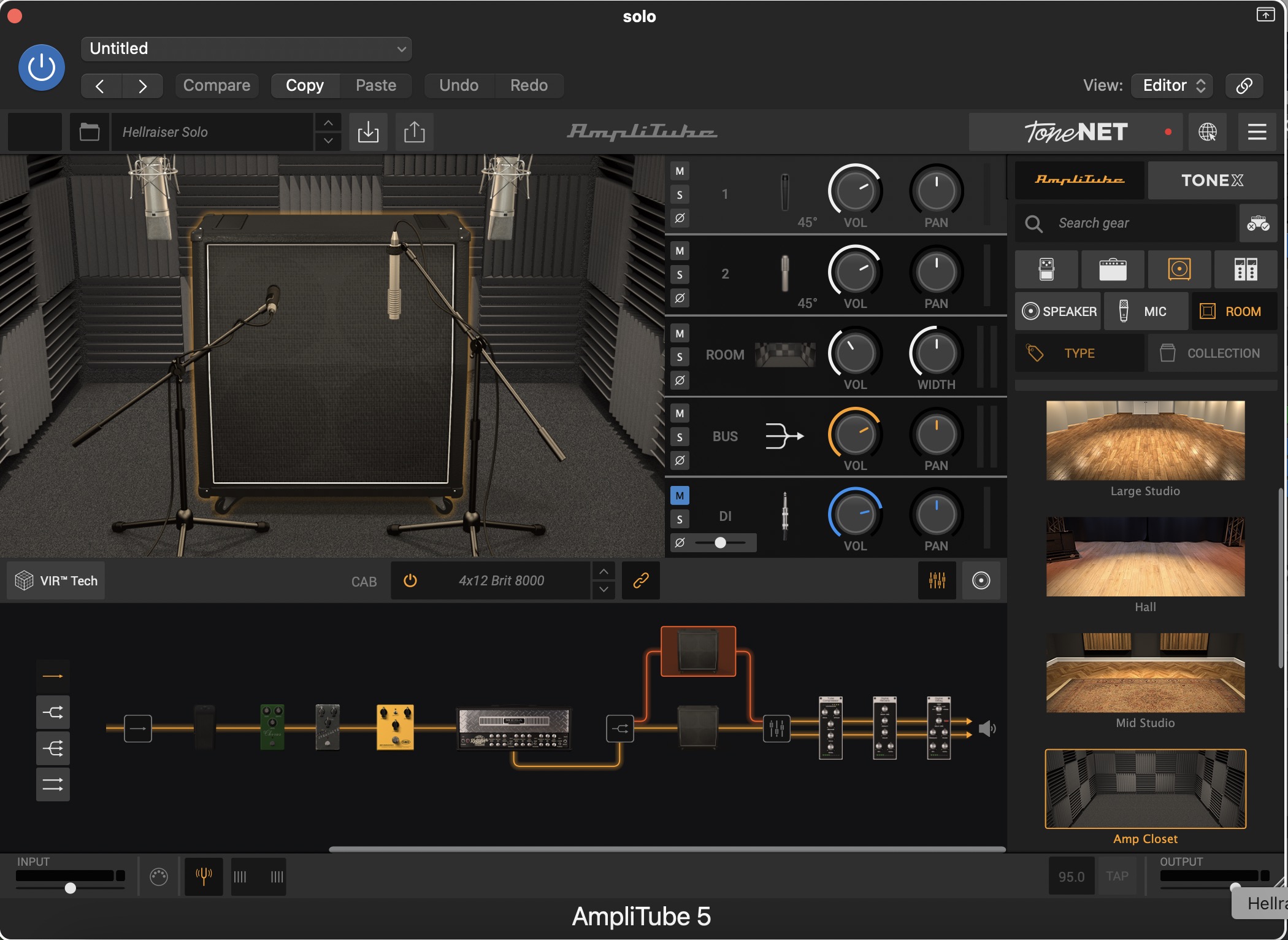Click the Compare button
This screenshot has width=1288, height=940.
point(217,85)
